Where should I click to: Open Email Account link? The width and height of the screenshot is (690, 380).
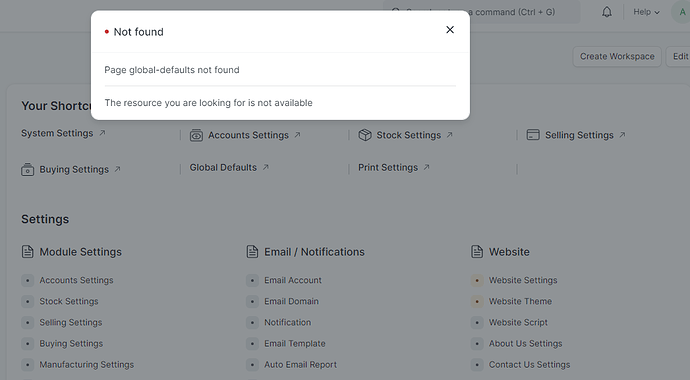point(293,280)
